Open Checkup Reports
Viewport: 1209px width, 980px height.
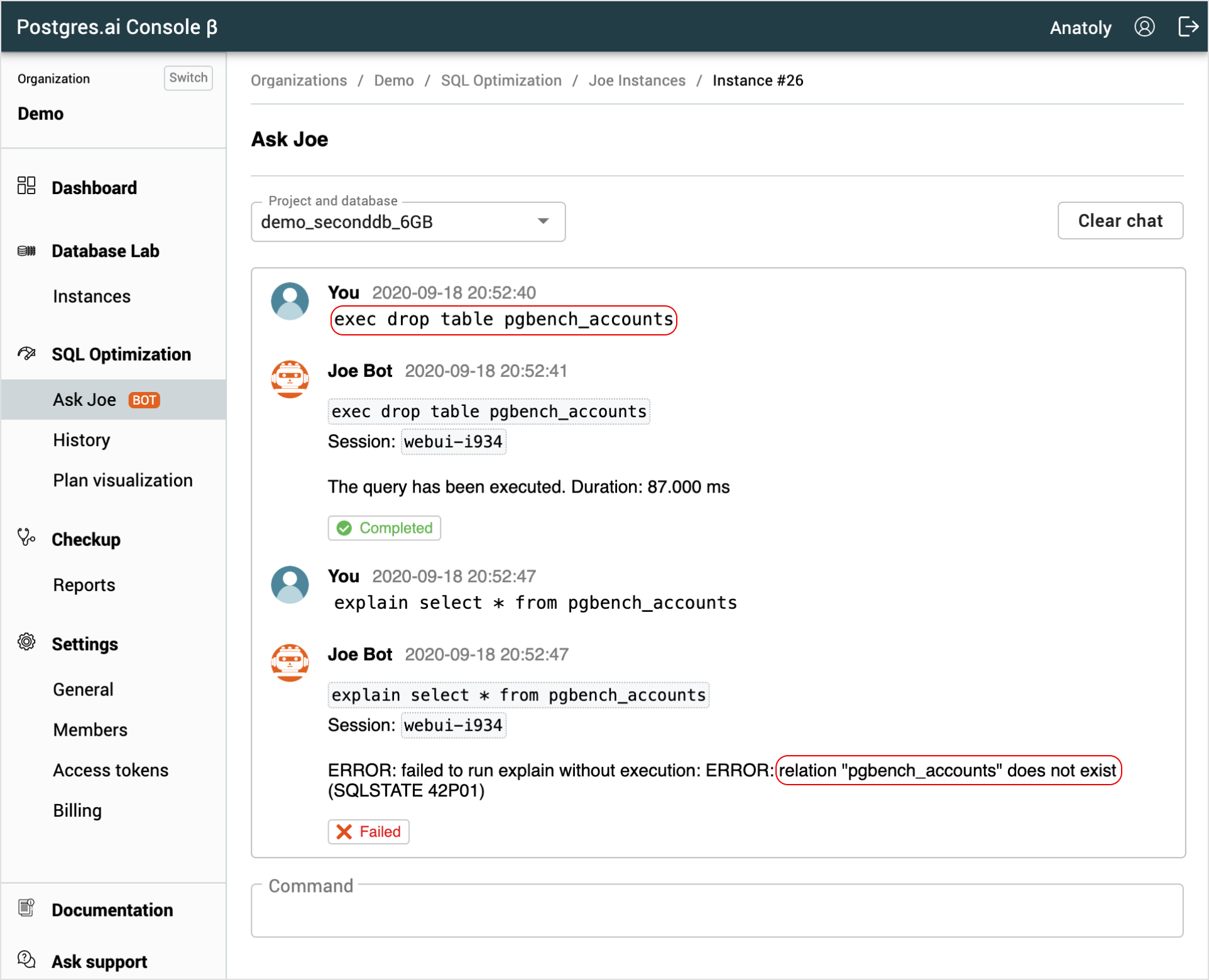84,585
